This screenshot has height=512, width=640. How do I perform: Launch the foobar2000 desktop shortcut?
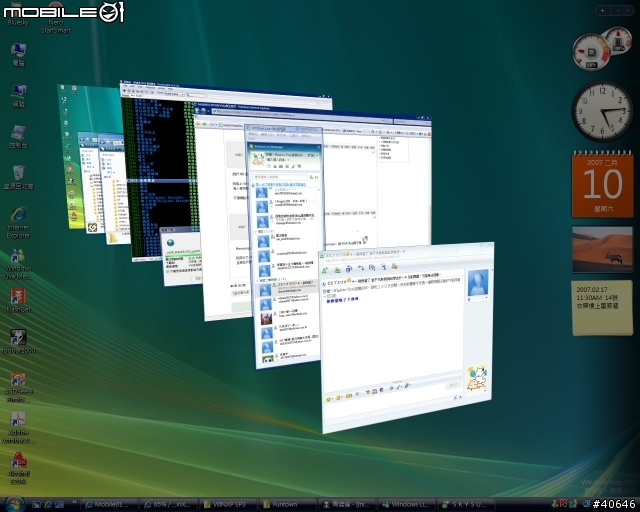[18, 341]
